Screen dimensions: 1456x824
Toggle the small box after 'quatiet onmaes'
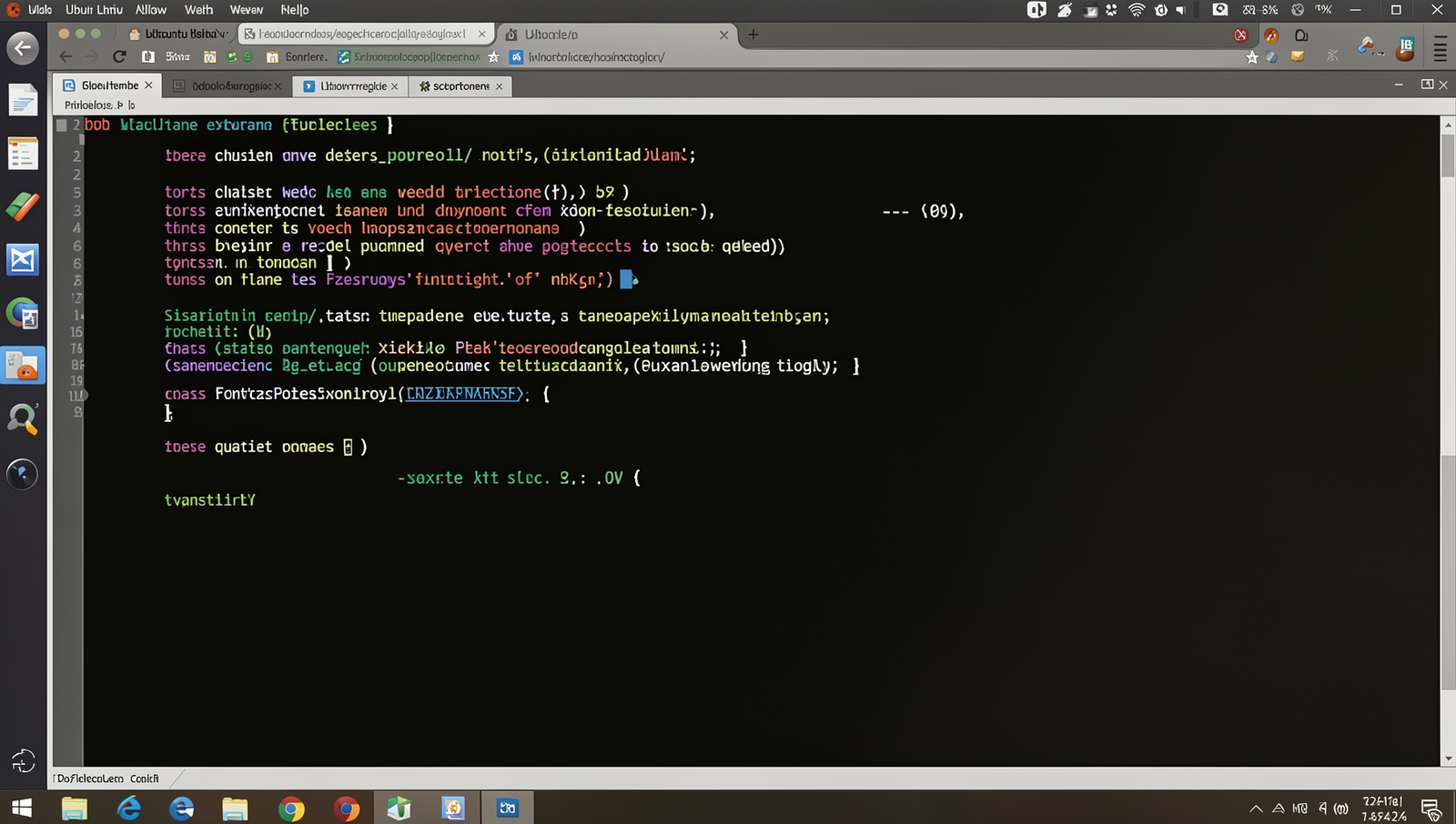pyautogui.click(x=348, y=447)
